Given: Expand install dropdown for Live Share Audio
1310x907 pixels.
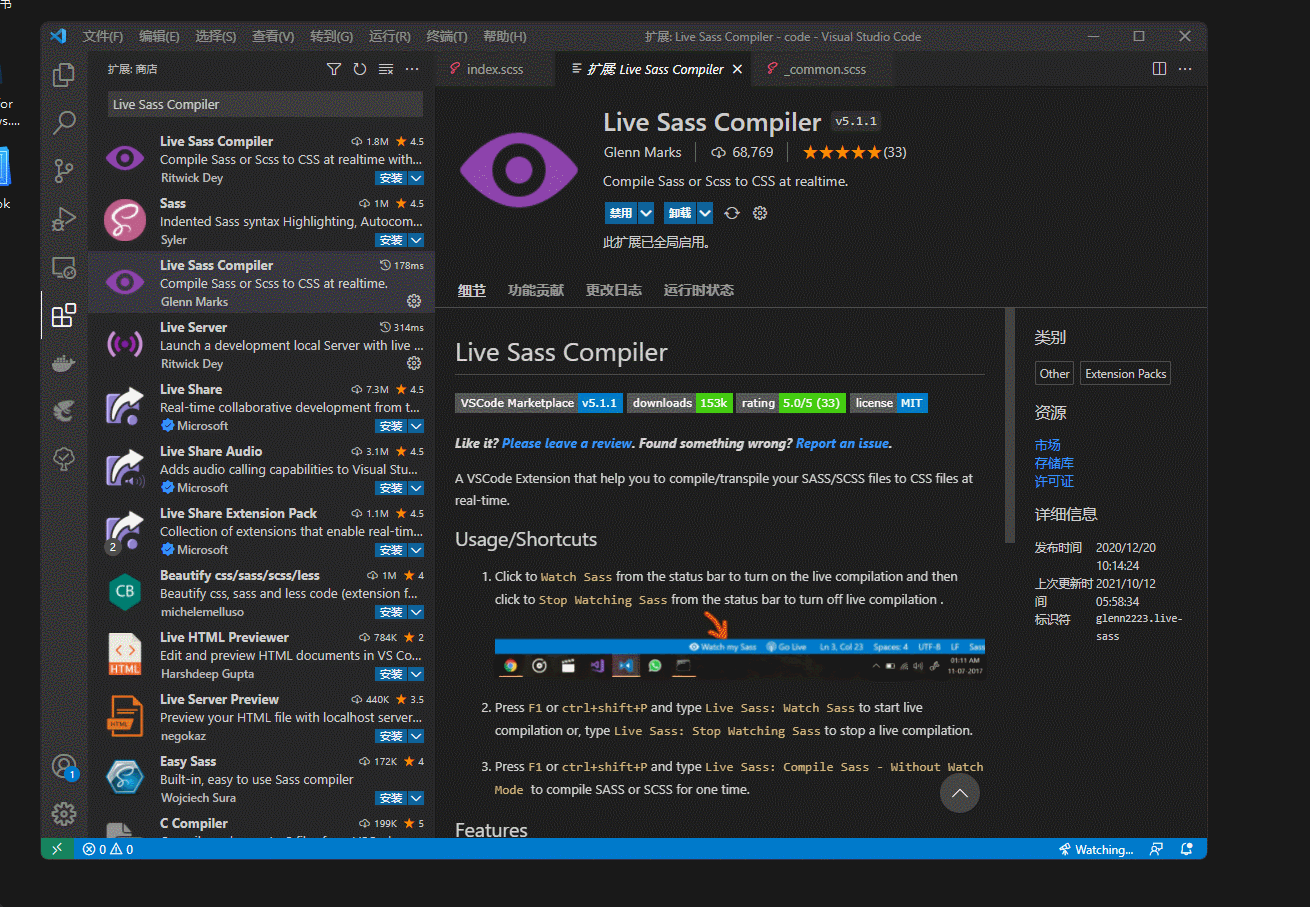Looking at the screenshot, I should (x=416, y=488).
